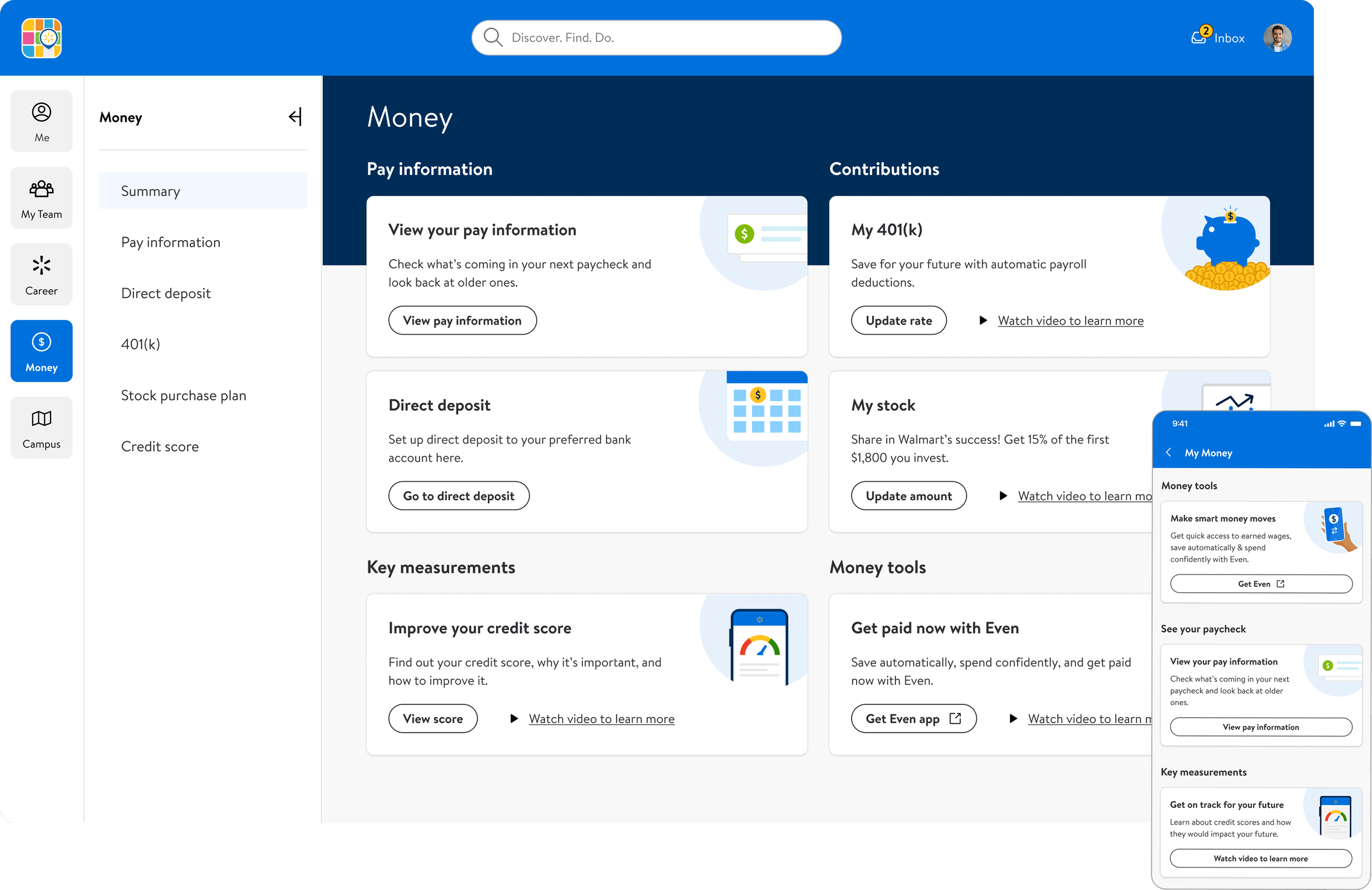Click the colorful app logo icon
This screenshot has width=1372, height=890.
click(42, 38)
